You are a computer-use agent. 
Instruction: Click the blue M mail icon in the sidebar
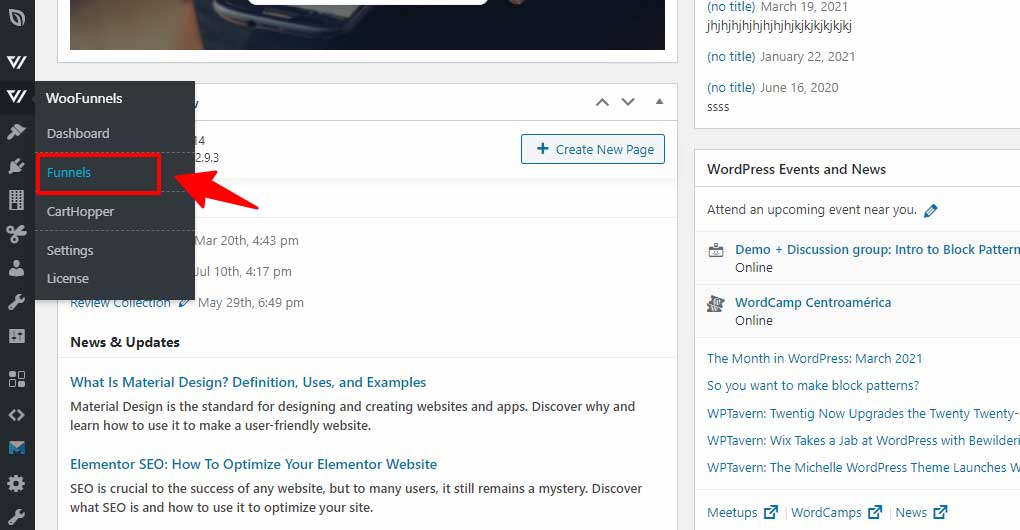17,447
